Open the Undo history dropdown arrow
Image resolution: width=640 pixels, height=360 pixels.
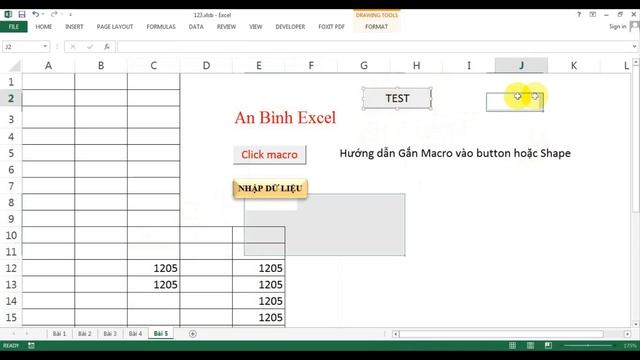point(43,14)
